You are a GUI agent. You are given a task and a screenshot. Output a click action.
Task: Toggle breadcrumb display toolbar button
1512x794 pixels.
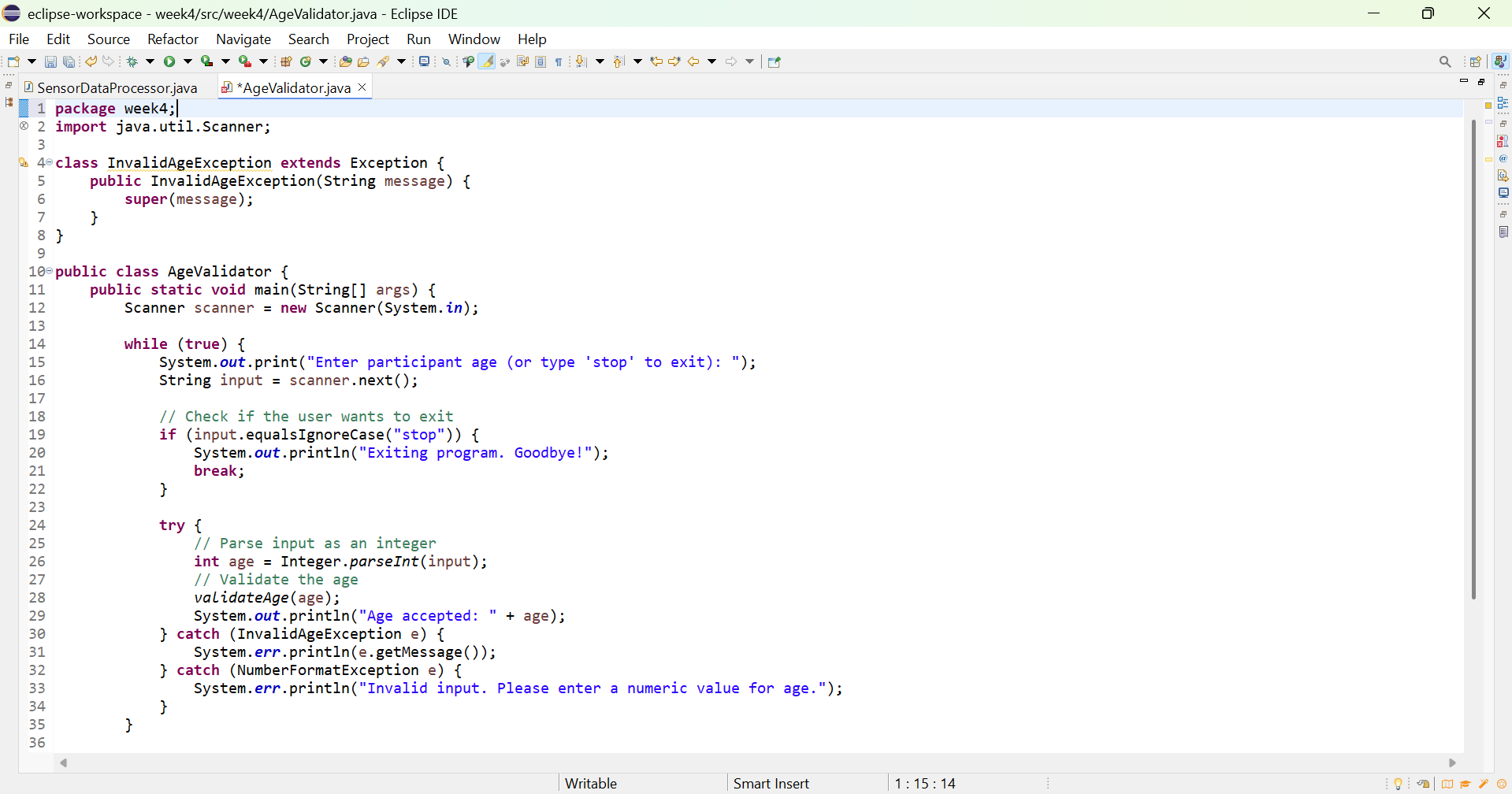pyautogui.click(x=468, y=61)
